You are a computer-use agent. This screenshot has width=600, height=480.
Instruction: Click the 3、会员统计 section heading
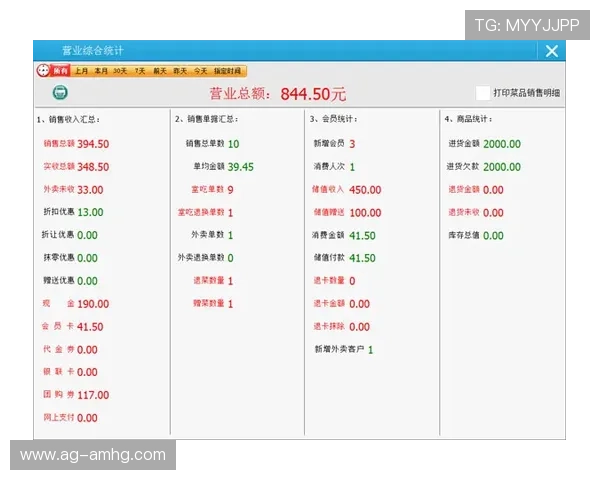[334, 119]
